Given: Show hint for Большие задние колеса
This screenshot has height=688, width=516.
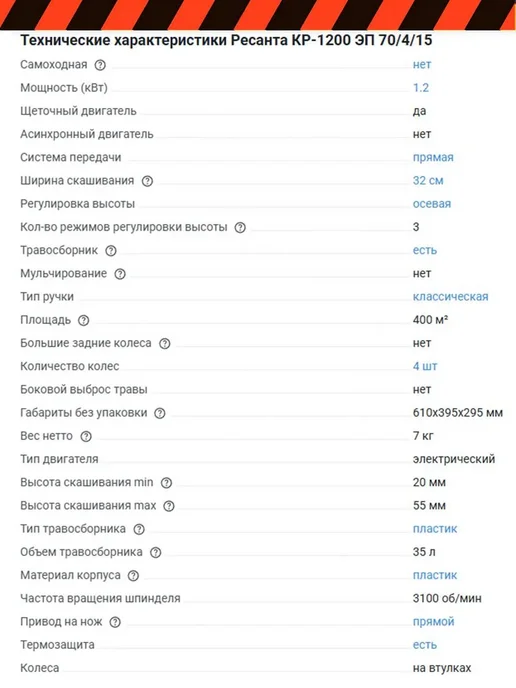Looking at the screenshot, I should 165,344.
